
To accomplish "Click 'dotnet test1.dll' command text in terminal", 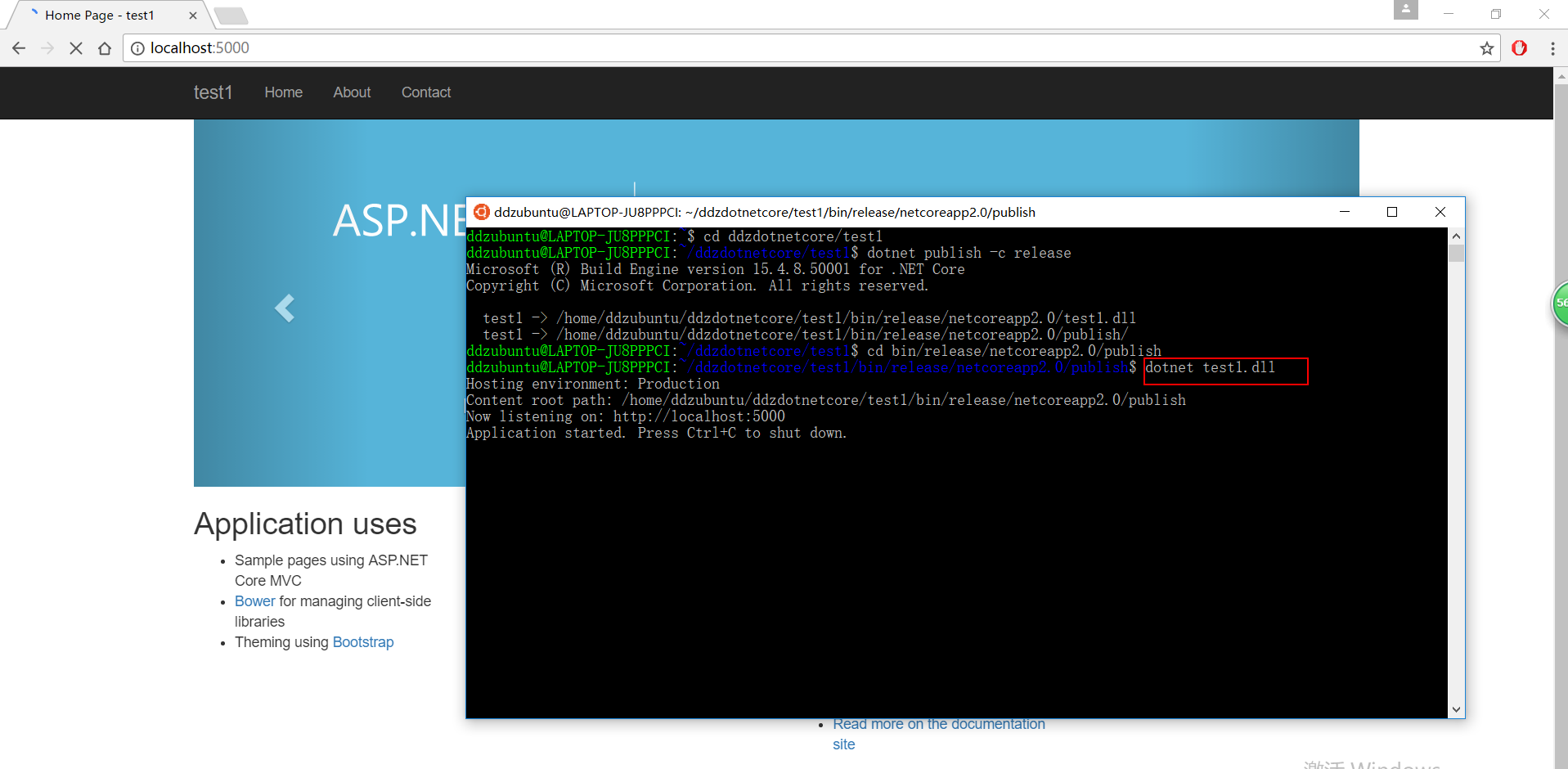I will [1210, 367].
